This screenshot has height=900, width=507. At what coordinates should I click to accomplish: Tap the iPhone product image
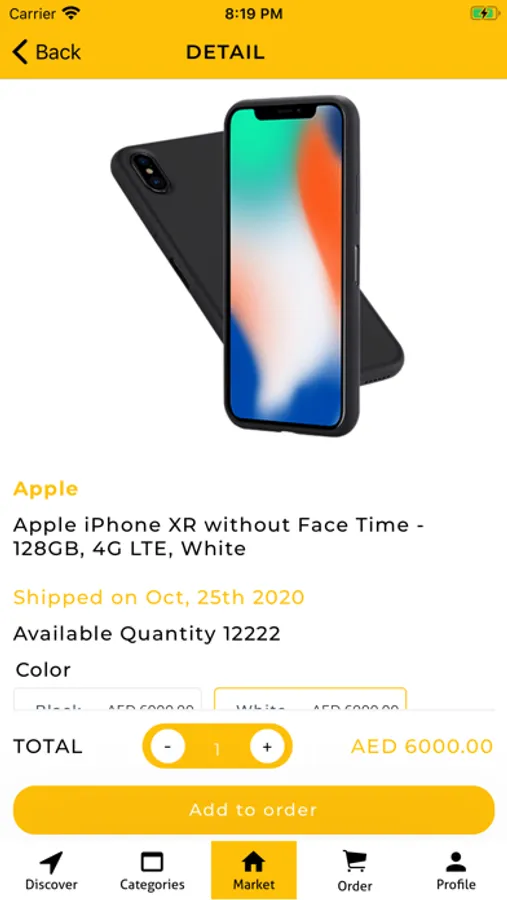(x=257, y=266)
